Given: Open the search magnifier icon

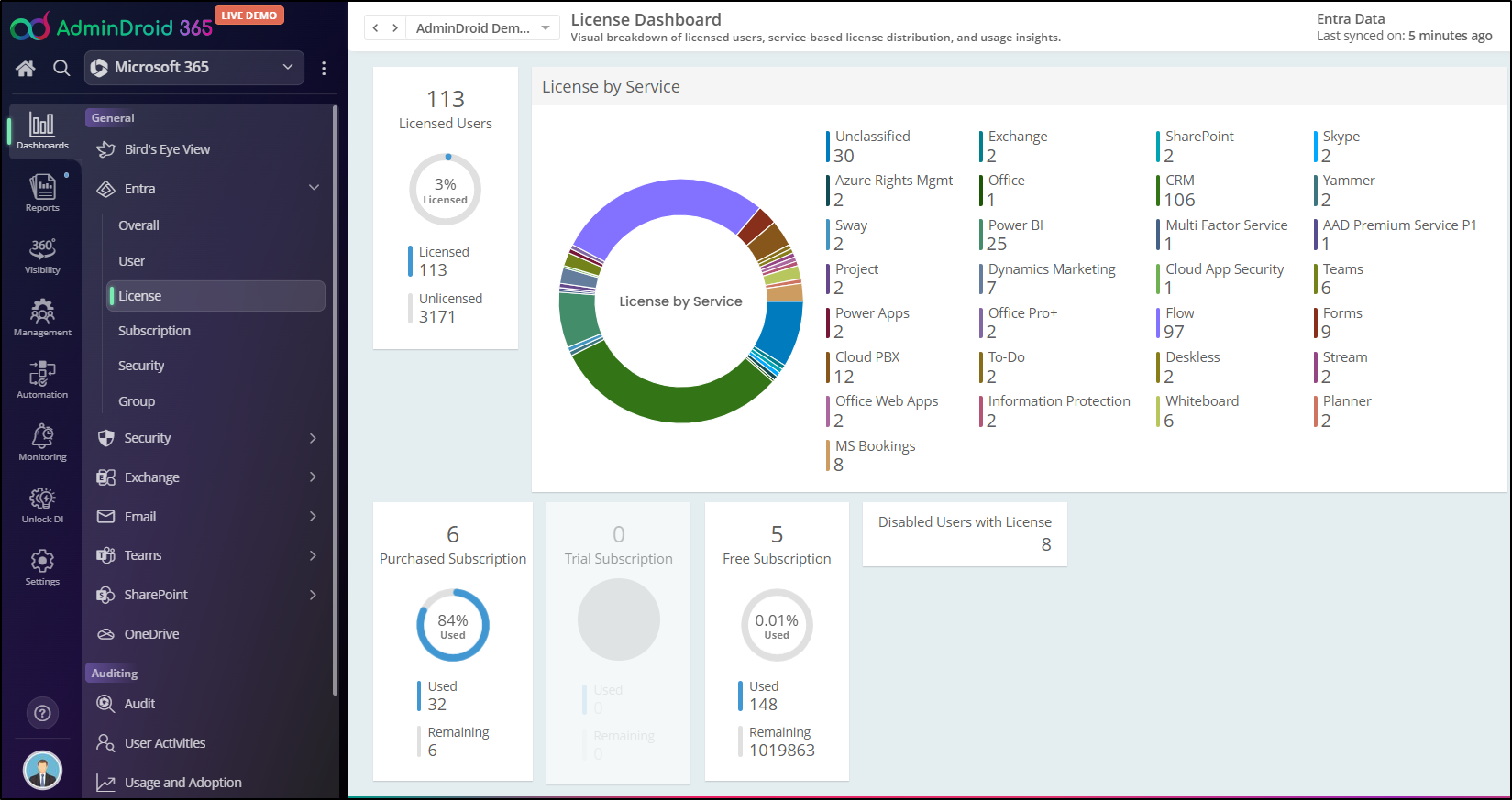Looking at the screenshot, I should tap(61, 68).
